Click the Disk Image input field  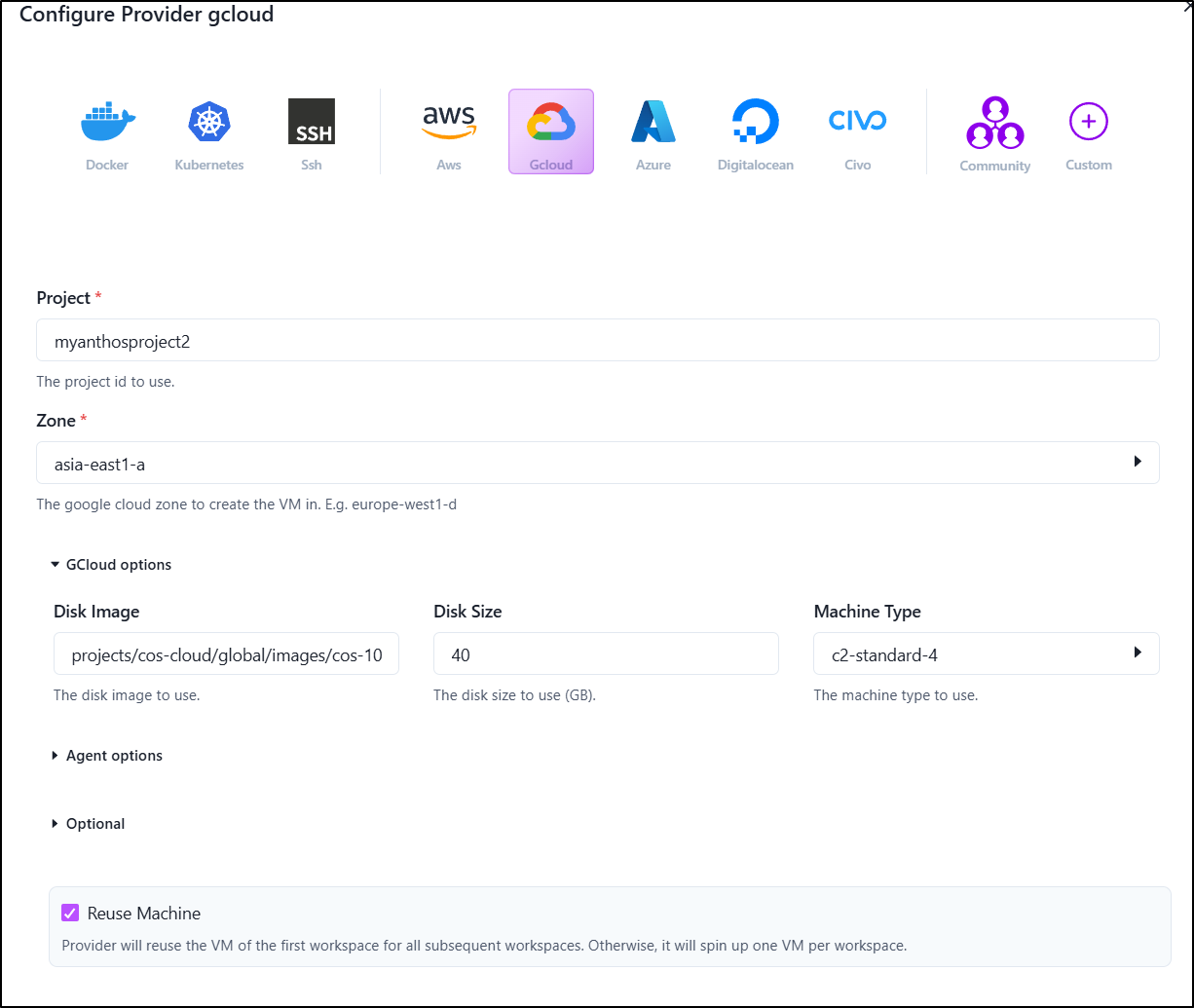pyautogui.click(x=226, y=653)
